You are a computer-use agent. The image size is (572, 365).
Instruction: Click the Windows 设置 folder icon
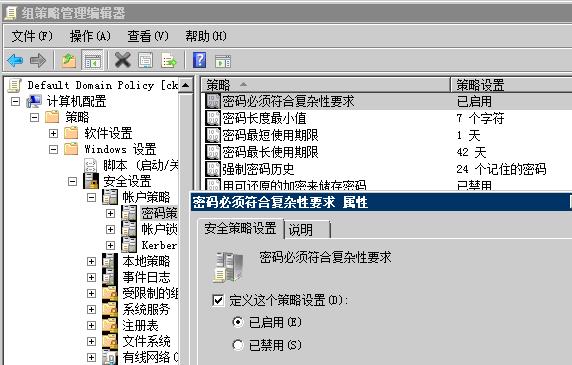71,149
